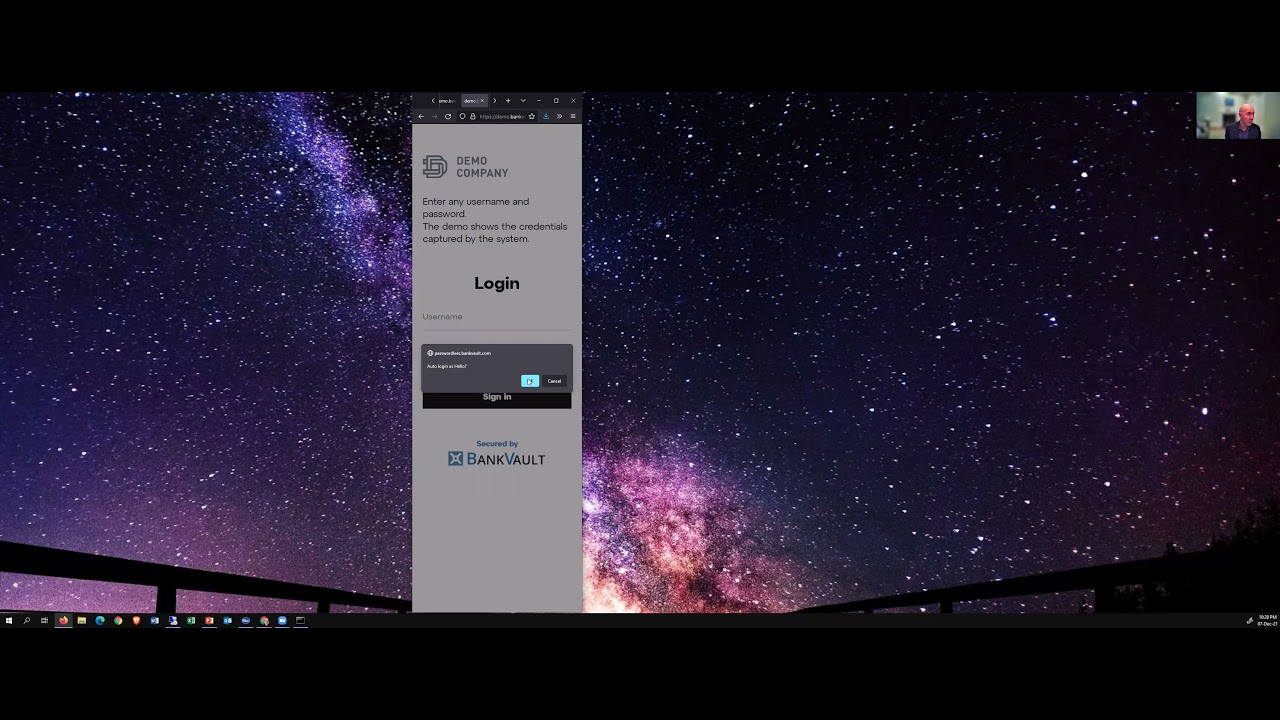The width and height of the screenshot is (1280, 720).
Task: Open the list all tabs dropdown
Action: [x=523, y=101]
